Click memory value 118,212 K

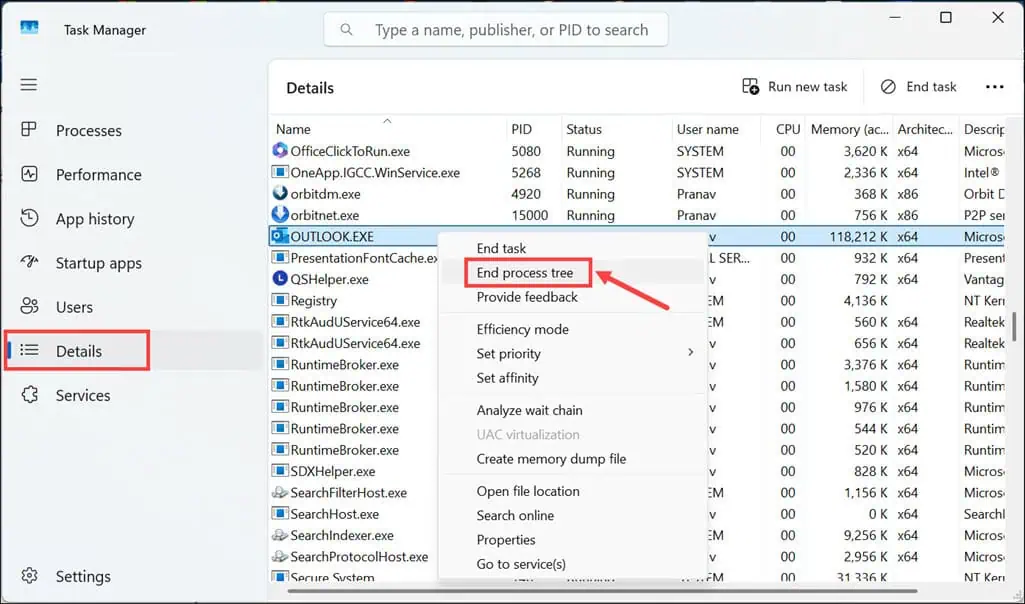[x=858, y=237]
